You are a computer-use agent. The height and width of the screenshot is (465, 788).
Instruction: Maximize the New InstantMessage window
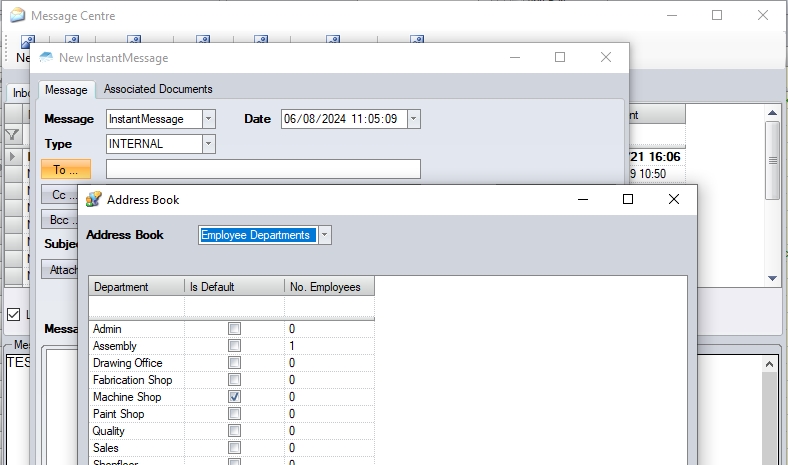(560, 58)
